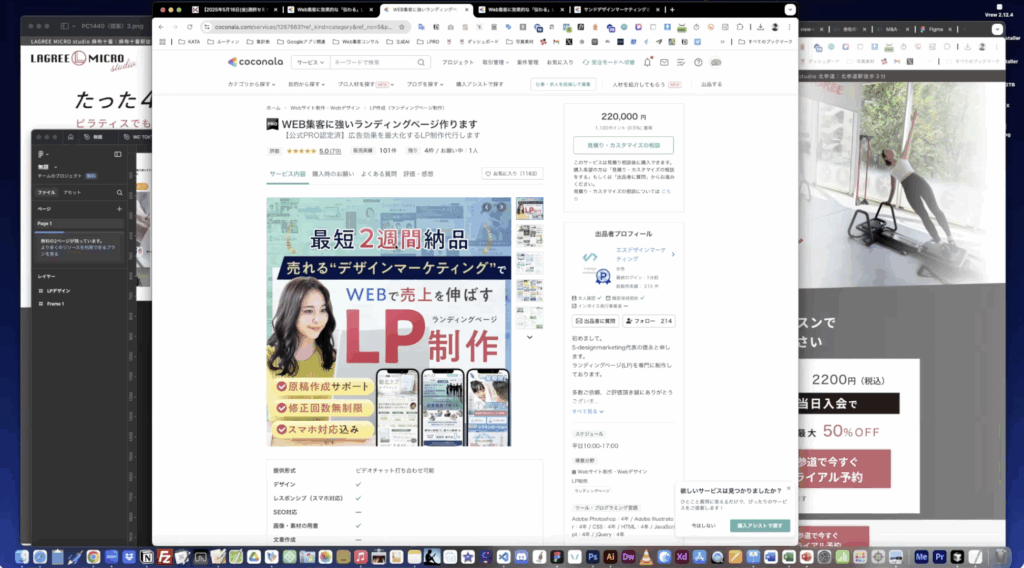Open FileZilla from the Dock
Viewport: 1024px width, 568px height.
point(165,557)
